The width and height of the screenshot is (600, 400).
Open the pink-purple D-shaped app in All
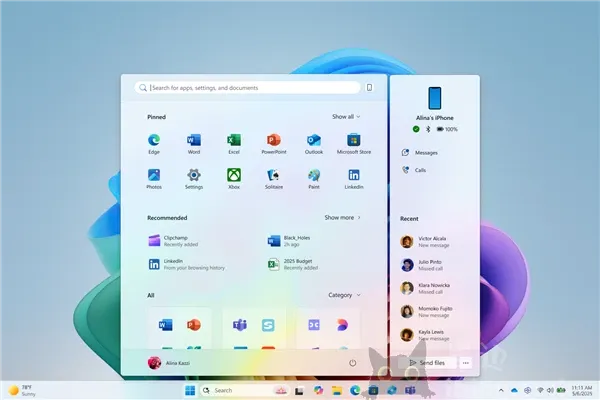tap(342, 325)
